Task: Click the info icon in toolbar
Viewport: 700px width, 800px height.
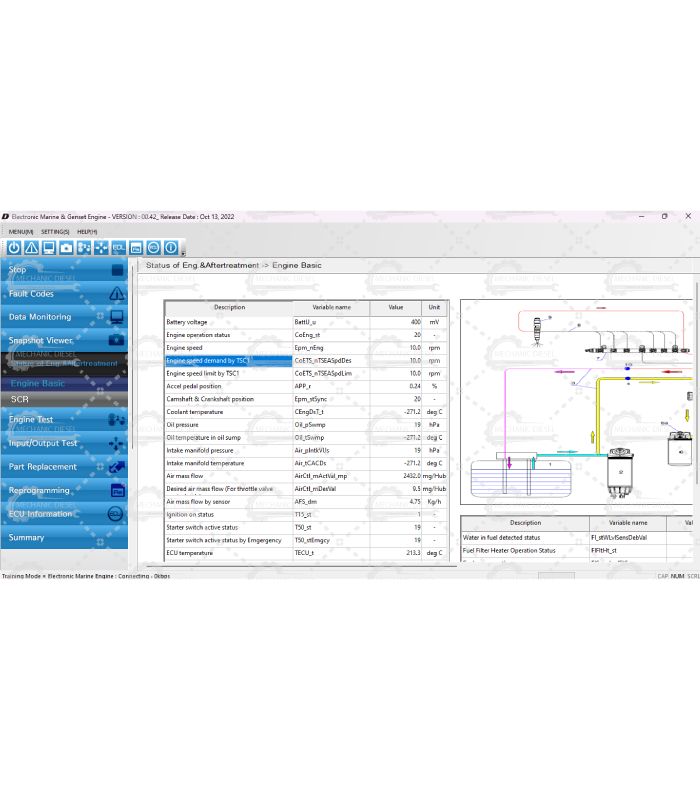Action: tap(171, 247)
